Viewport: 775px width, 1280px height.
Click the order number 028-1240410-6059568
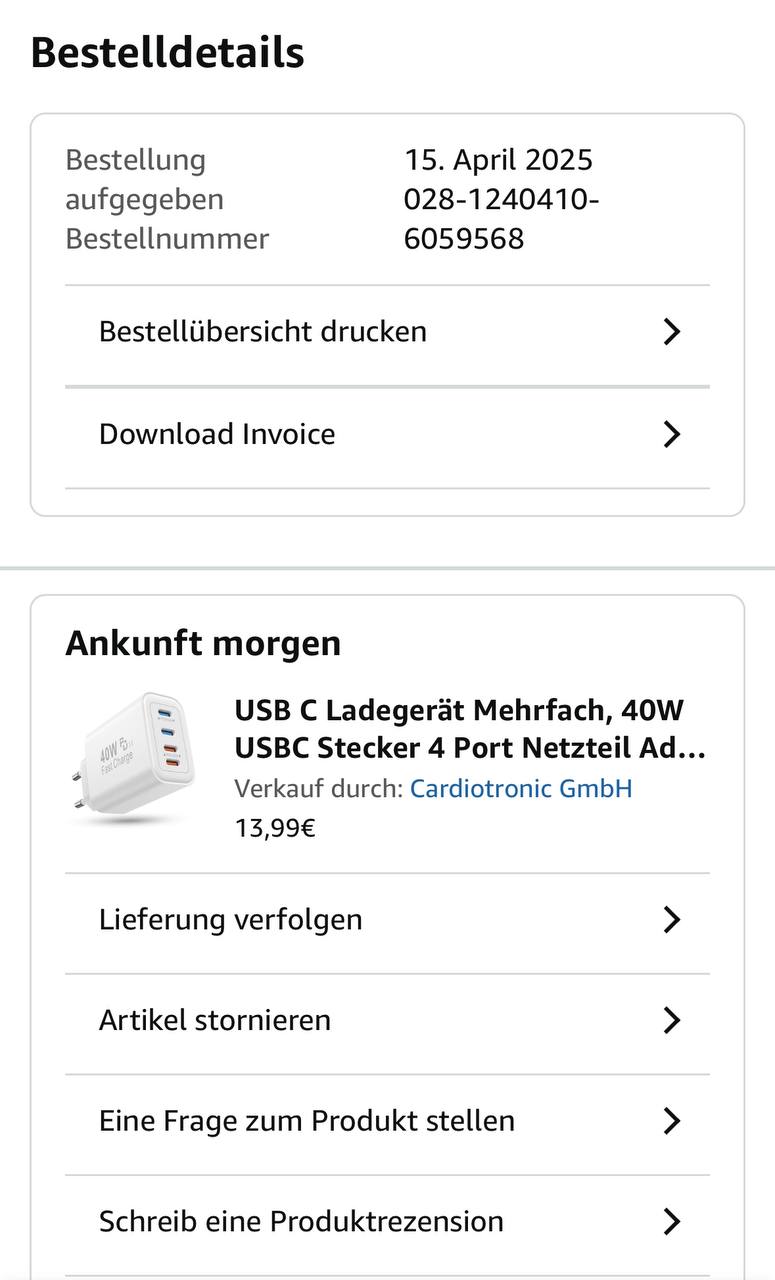click(500, 219)
